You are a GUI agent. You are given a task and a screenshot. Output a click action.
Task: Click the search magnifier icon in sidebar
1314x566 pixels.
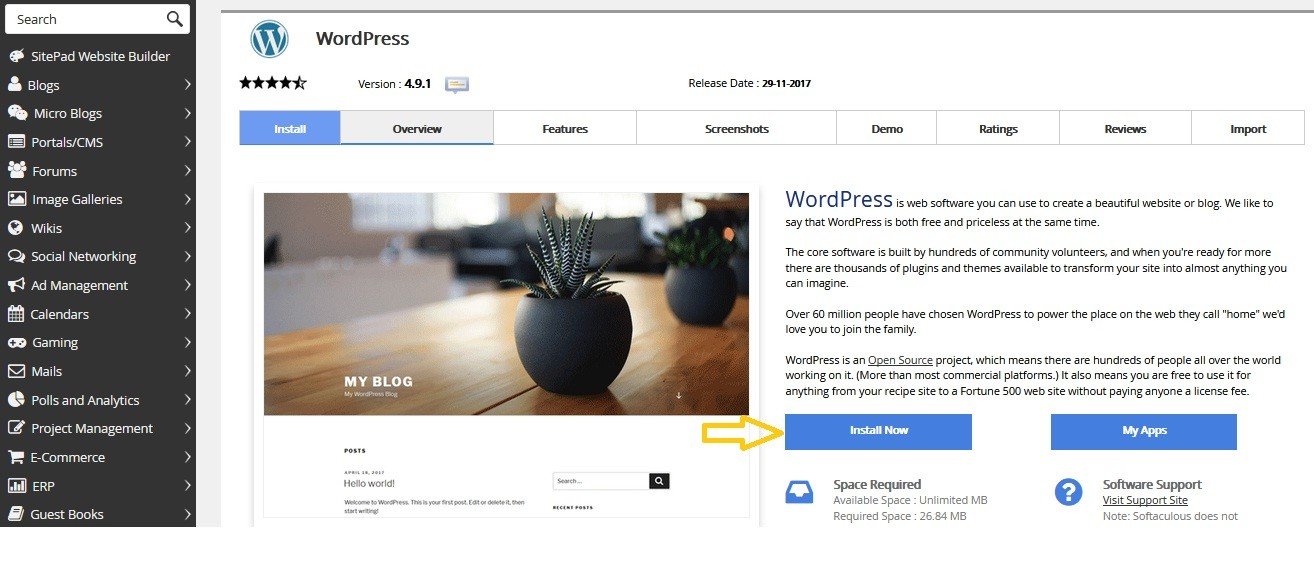[x=174, y=19]
